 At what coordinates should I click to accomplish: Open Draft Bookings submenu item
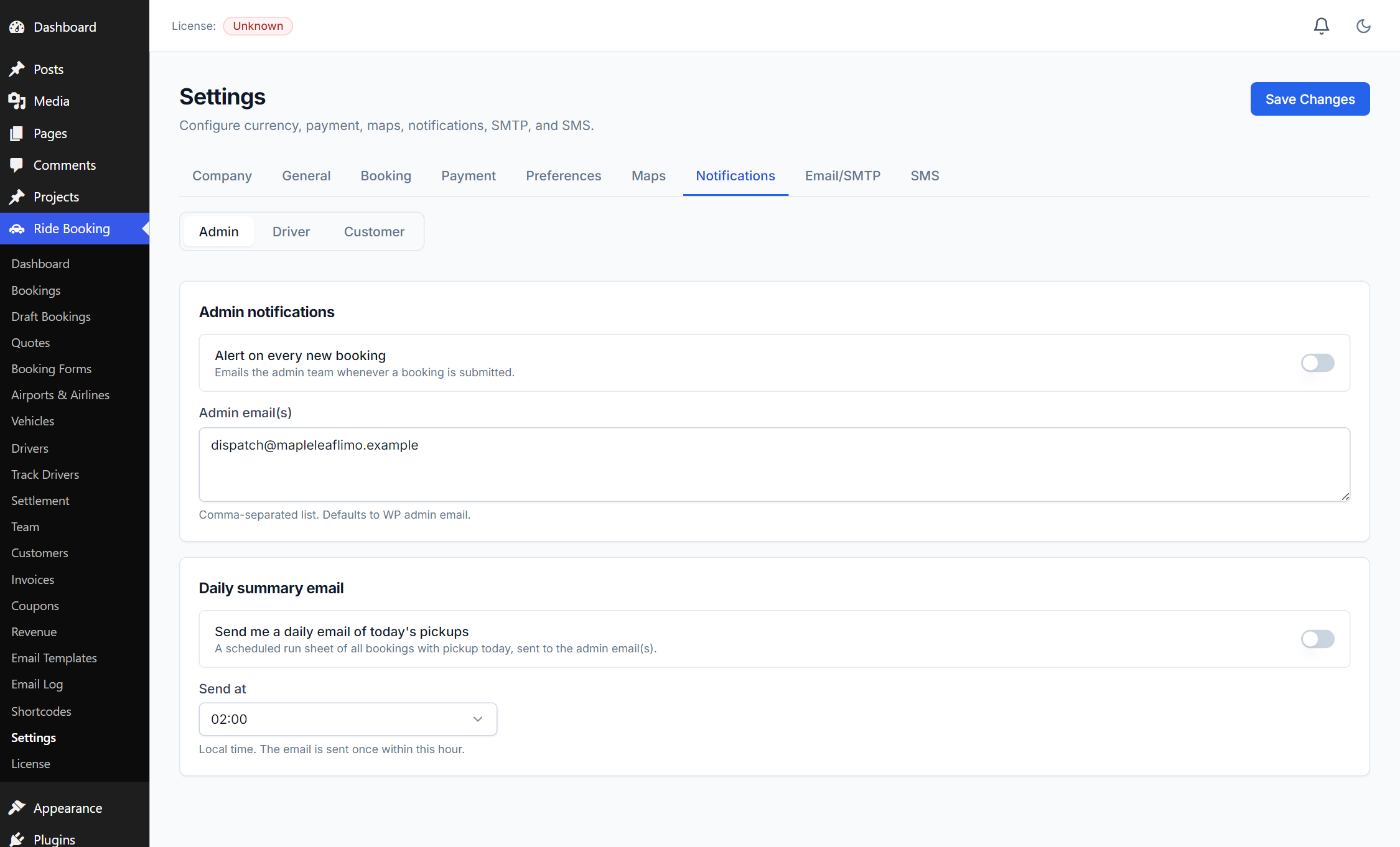click(x=51, y=317)
